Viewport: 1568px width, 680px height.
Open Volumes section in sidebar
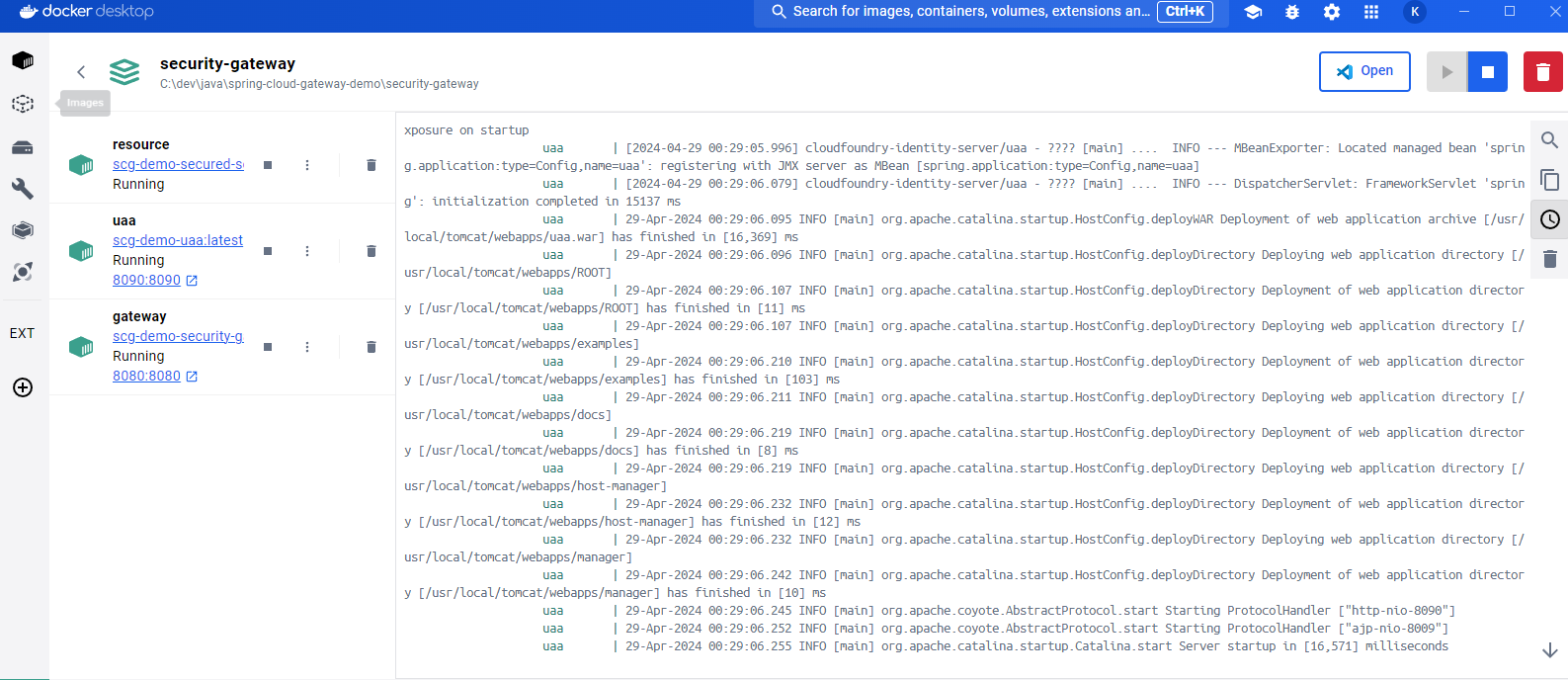[x=23, y=147]
